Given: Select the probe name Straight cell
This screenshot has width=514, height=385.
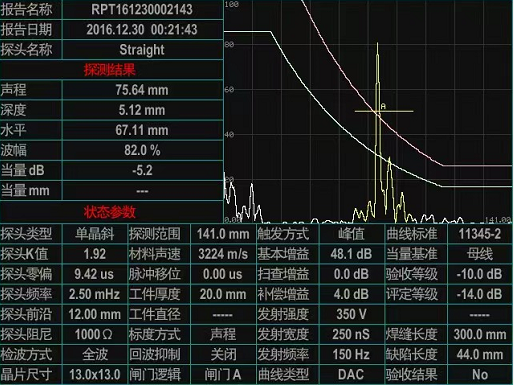Looking at the screenshot, I should click(x=142, y=50).
